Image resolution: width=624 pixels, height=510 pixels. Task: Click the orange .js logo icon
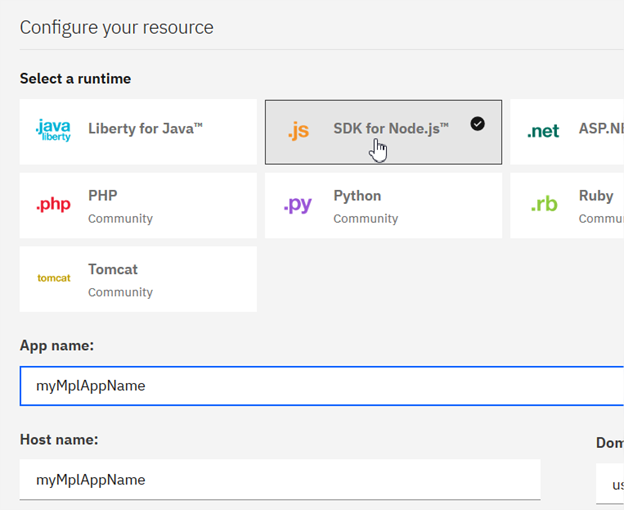tap(298, 131)
